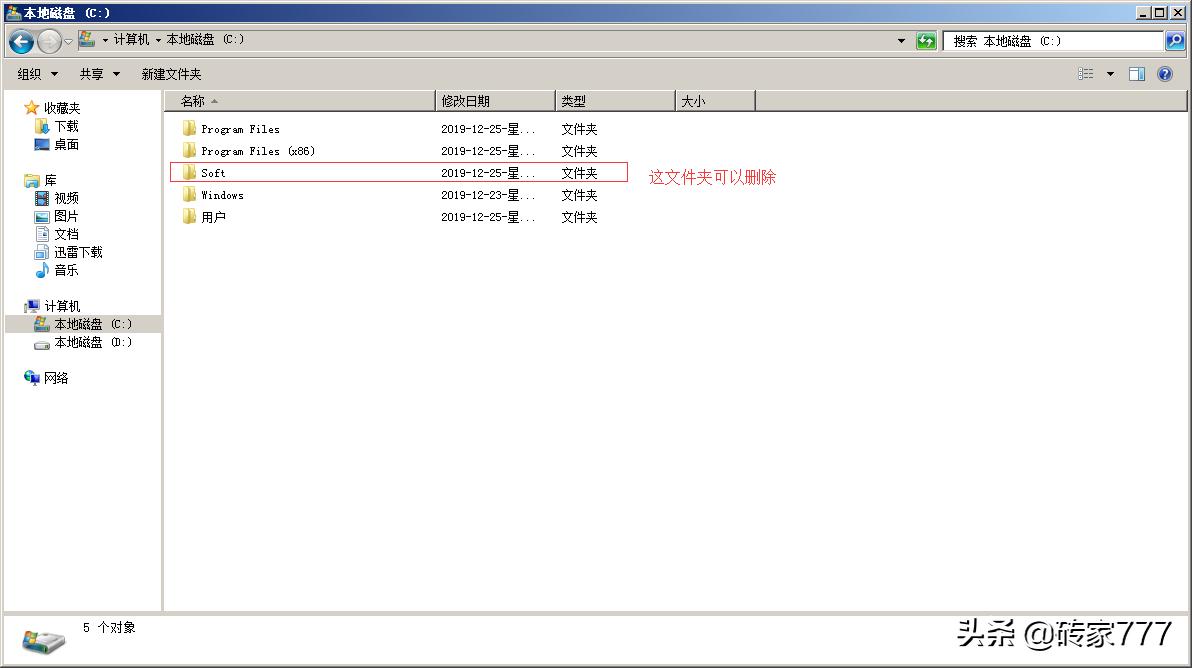The height and width of the screenshot is (668, 1192).
Task: Expand the address bar history dropdown
Action: 902,41
